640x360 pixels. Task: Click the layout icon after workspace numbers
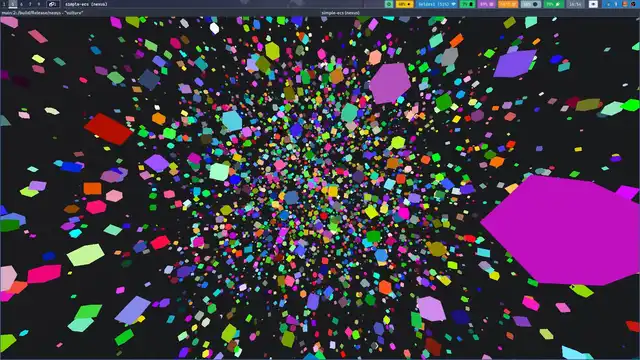click(x=53, y=4)
